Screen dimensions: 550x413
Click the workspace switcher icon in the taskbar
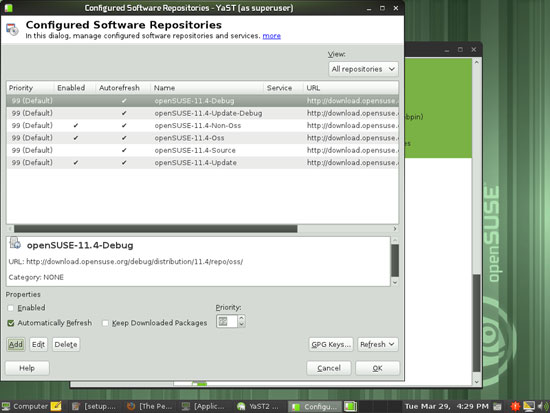pyautogui.click(x=350, y=406)
